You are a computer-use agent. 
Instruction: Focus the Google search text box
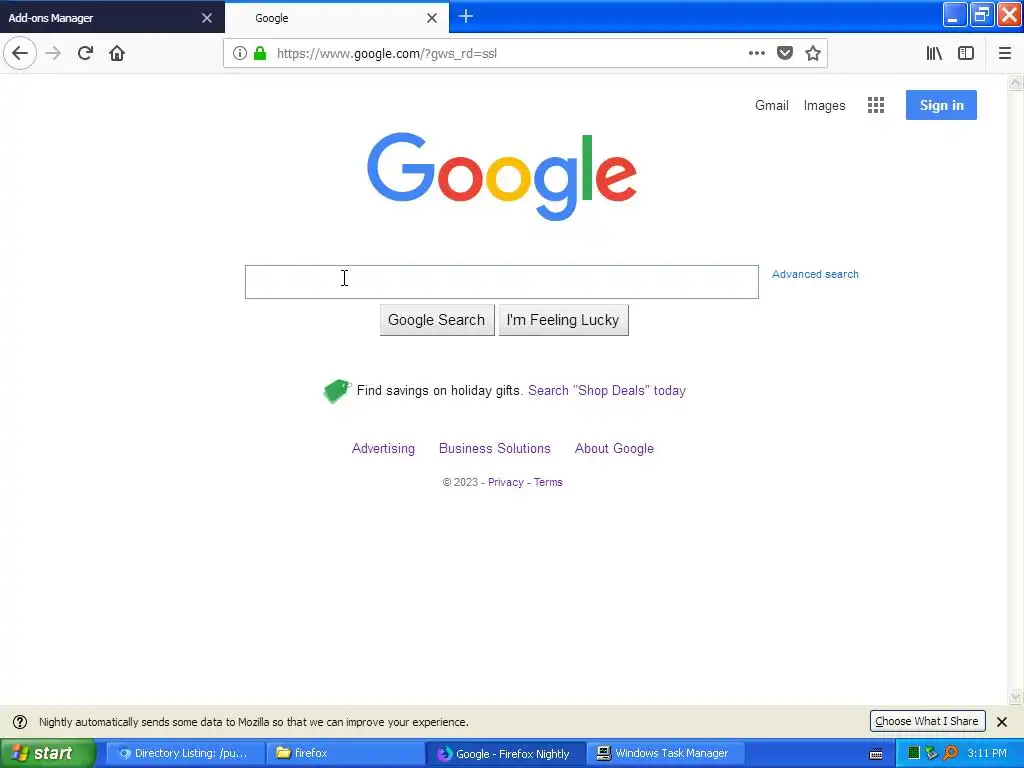coord(502,282)
